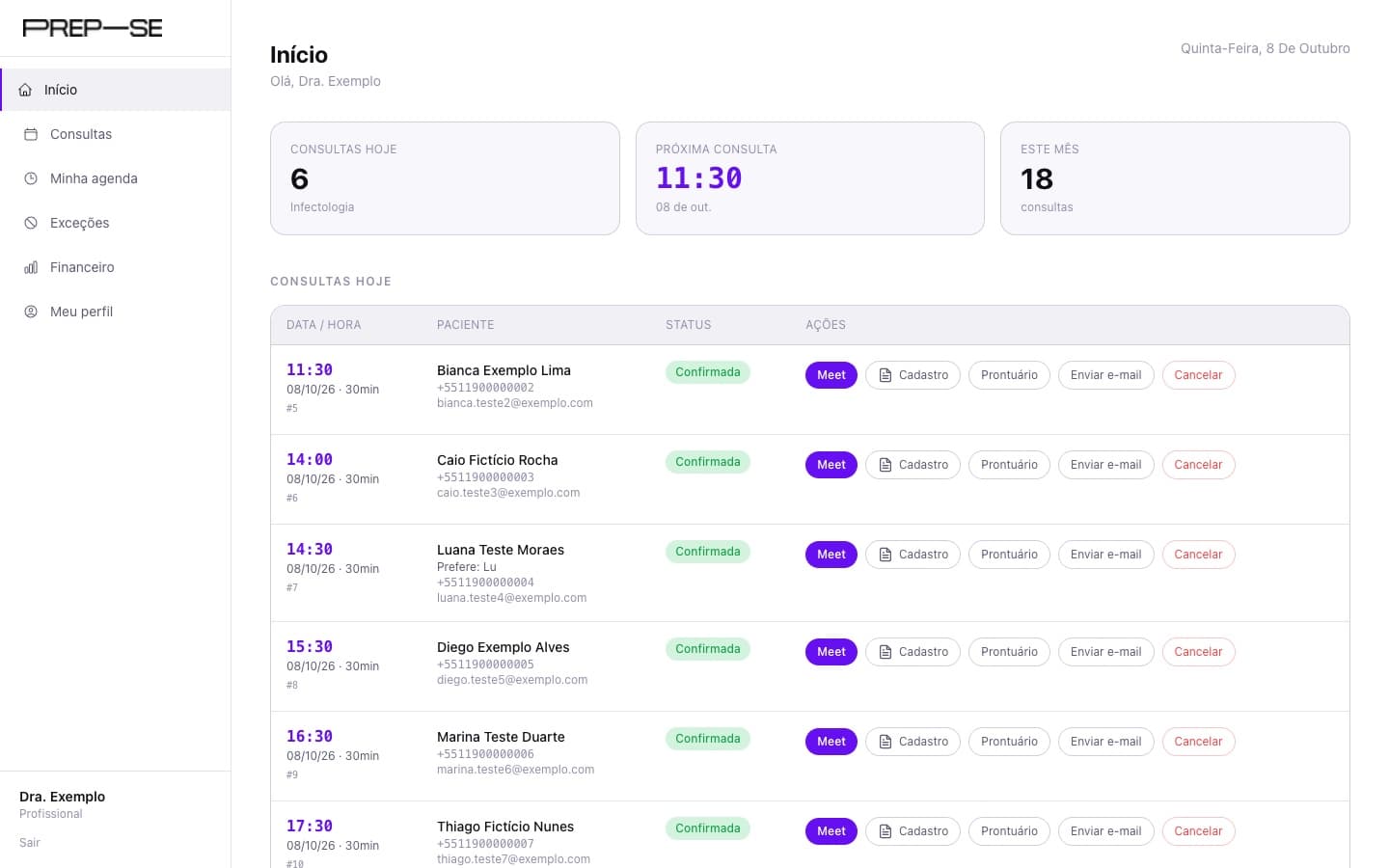Click the user icon for Meu perfil
The width and height of the screenshot is (1389, 868).
(x=31, y=312)
